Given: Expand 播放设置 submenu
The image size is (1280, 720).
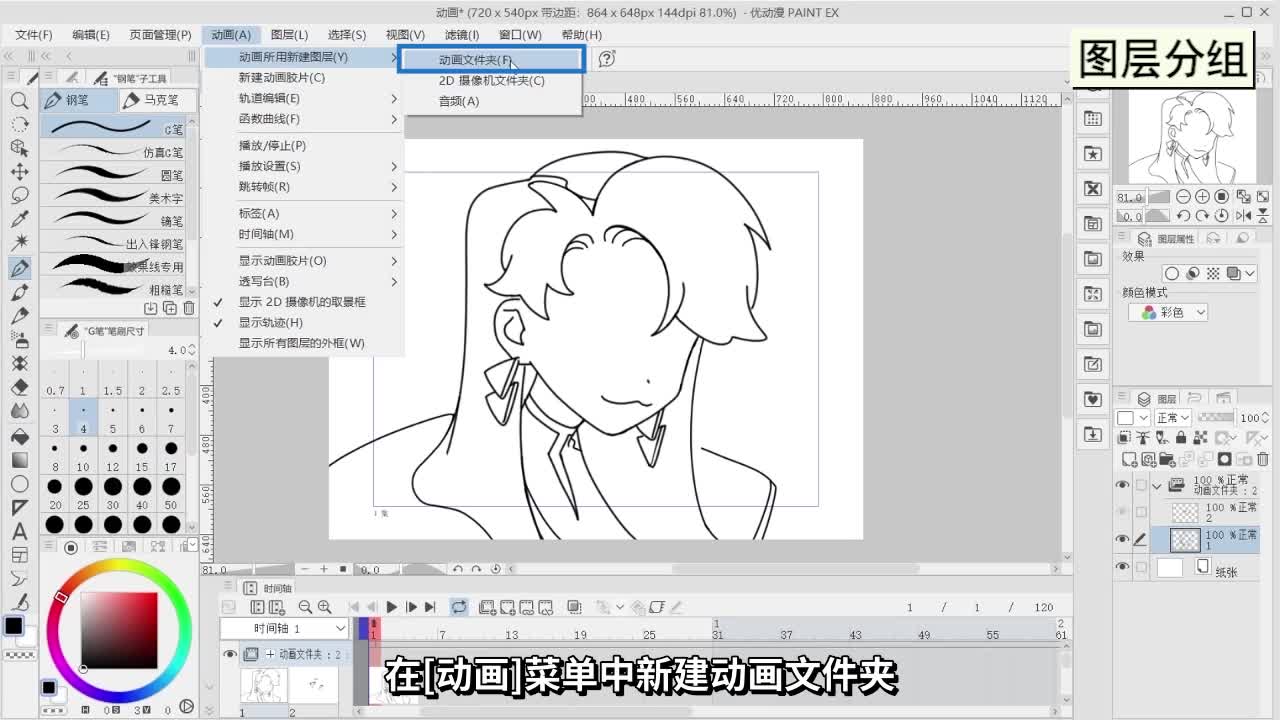Looking at the screenshot, I should click(304, 166).
